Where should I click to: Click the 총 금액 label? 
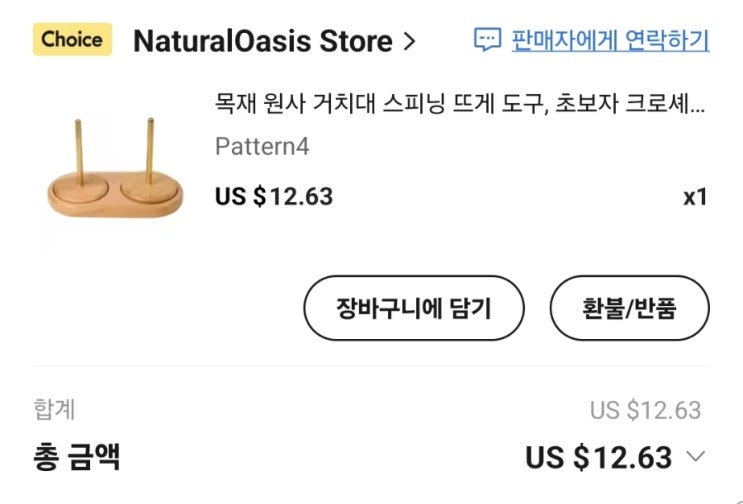[x=77, y=457]
